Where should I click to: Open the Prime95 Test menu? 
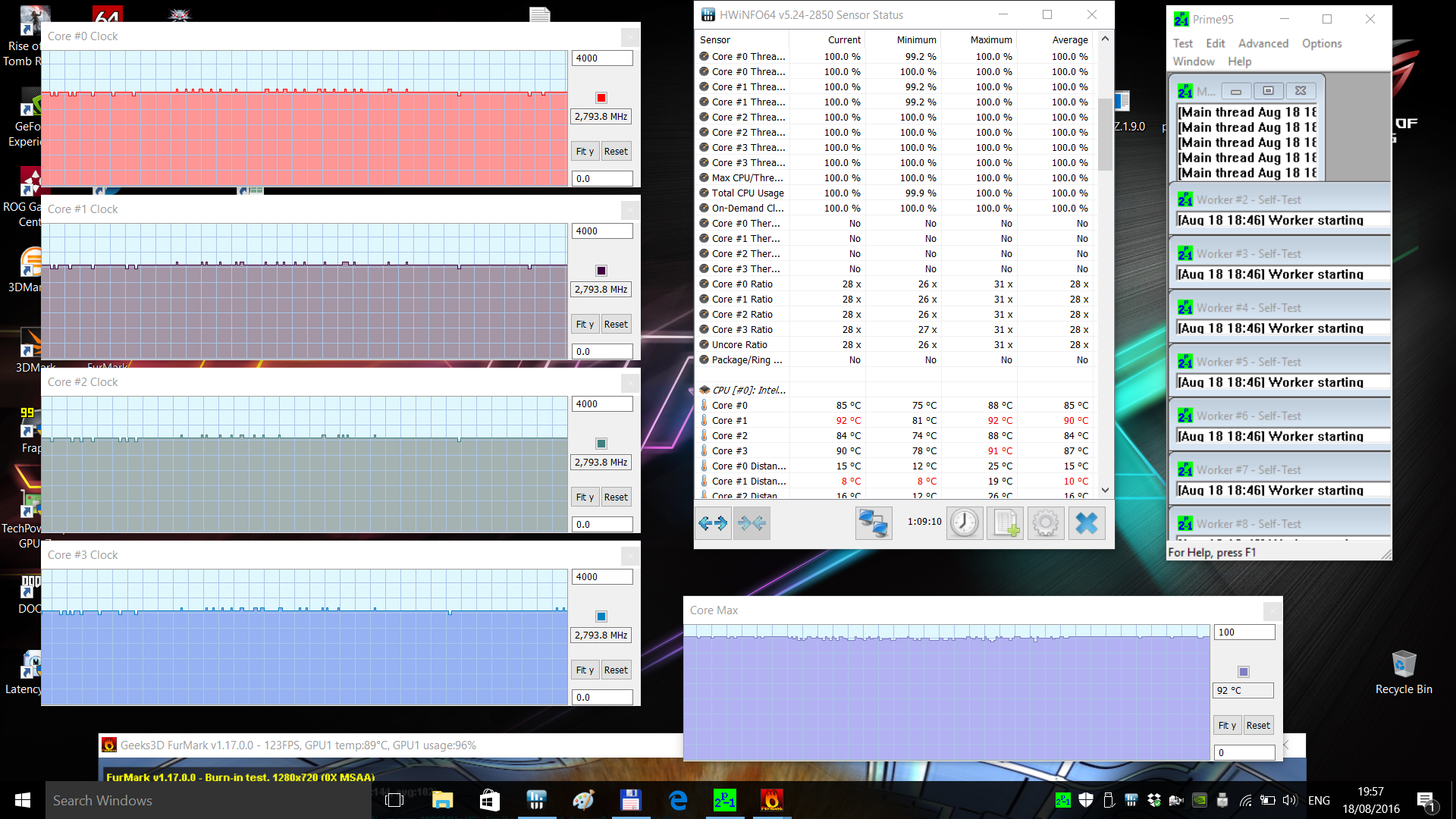point(1182,43)
